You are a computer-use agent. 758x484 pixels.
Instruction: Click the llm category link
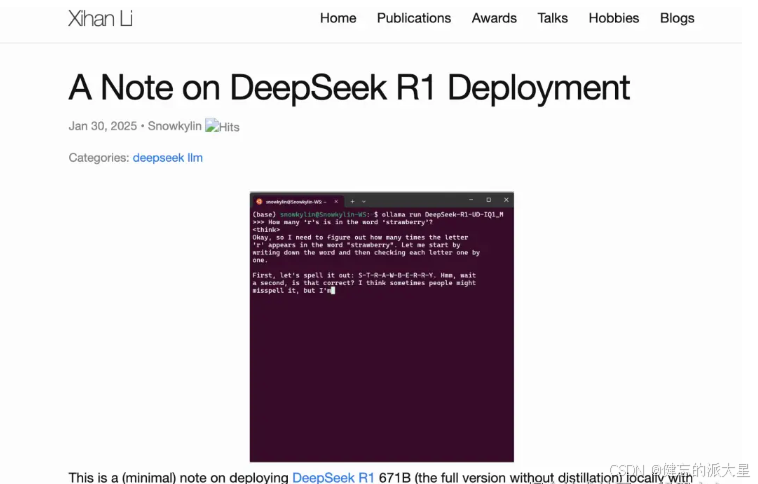click(195, 158)
